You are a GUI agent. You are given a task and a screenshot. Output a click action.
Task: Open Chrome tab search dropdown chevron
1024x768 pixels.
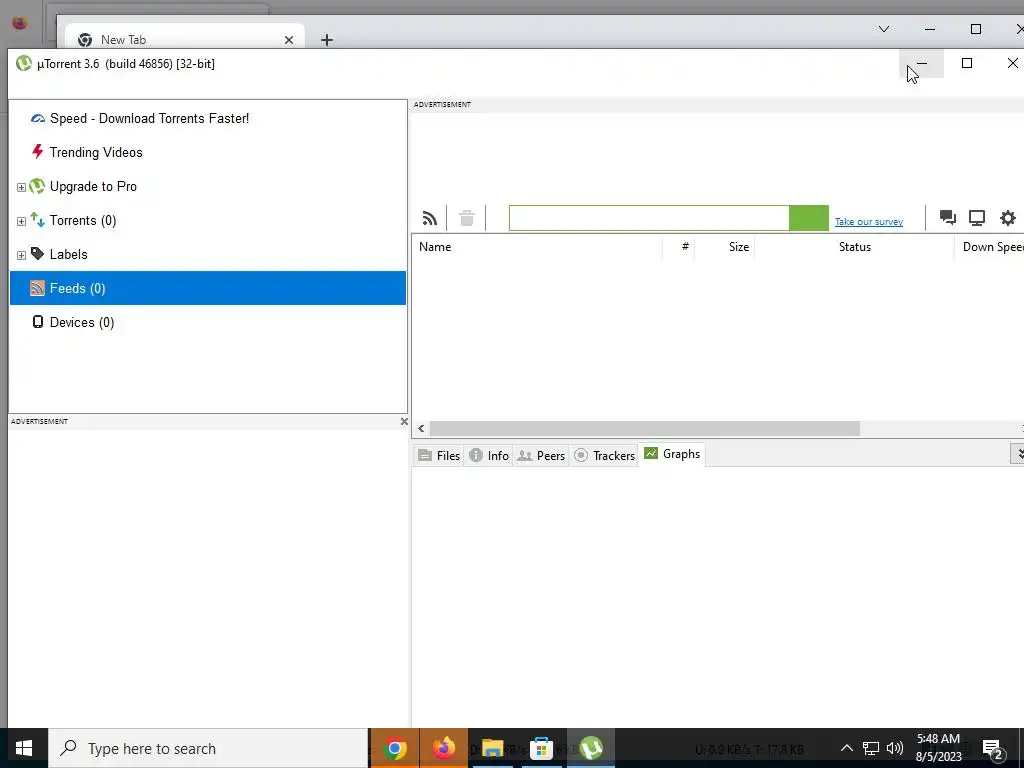click(884, 29)
